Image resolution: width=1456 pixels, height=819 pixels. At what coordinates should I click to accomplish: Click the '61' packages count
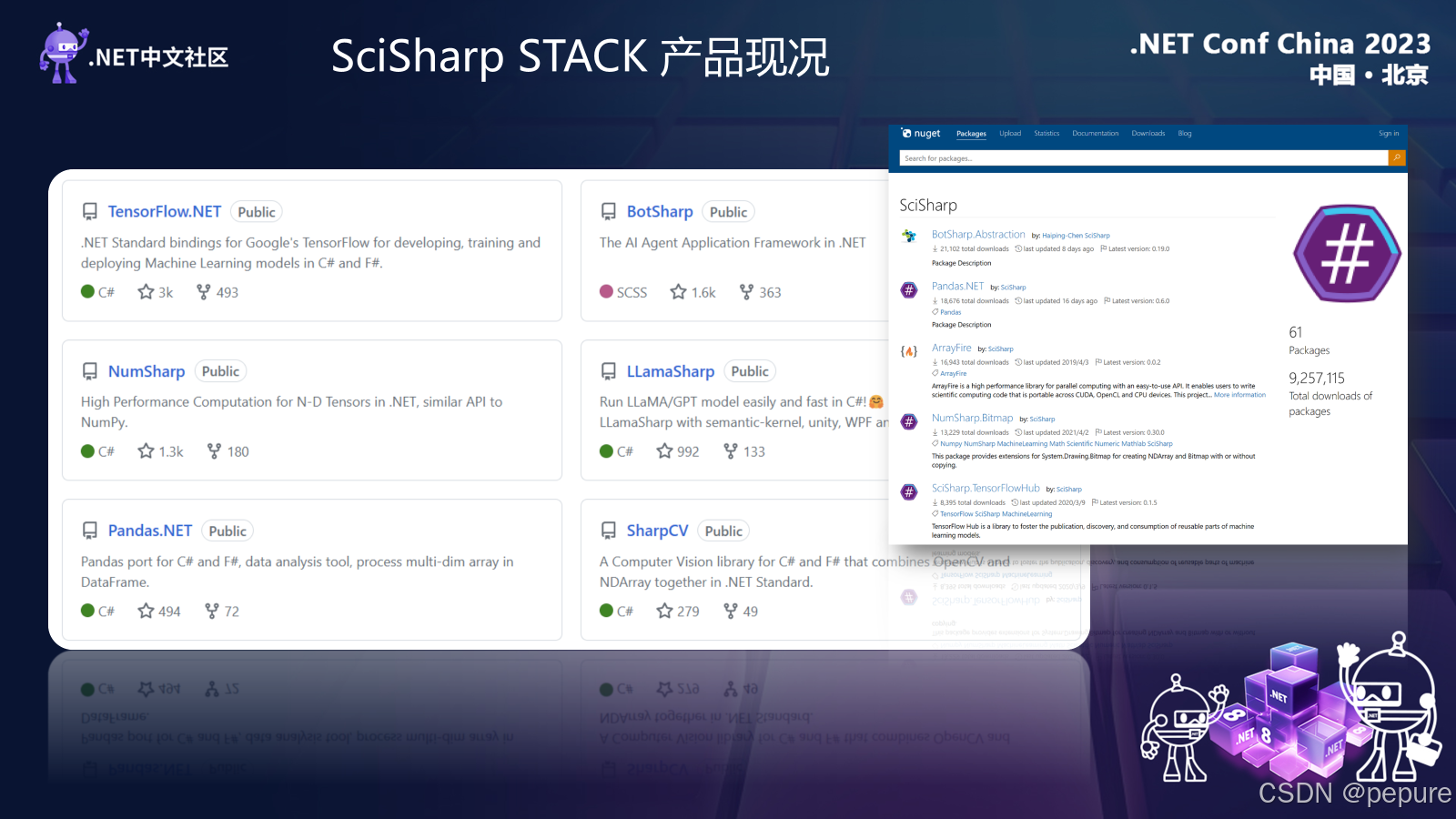pos(1296,332)
